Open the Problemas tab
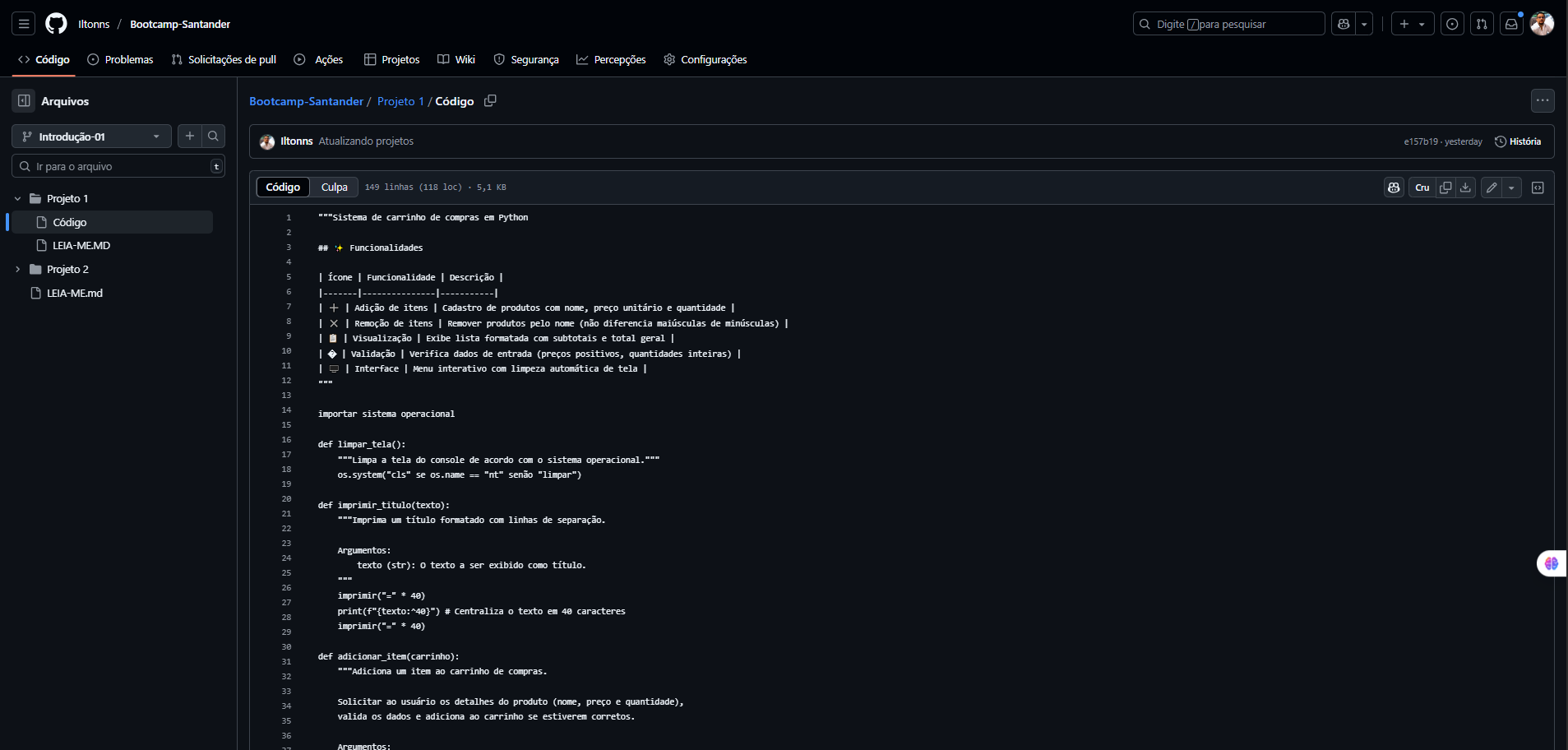The width and height of the screenshot is (1568, 750). click(121, 60)
